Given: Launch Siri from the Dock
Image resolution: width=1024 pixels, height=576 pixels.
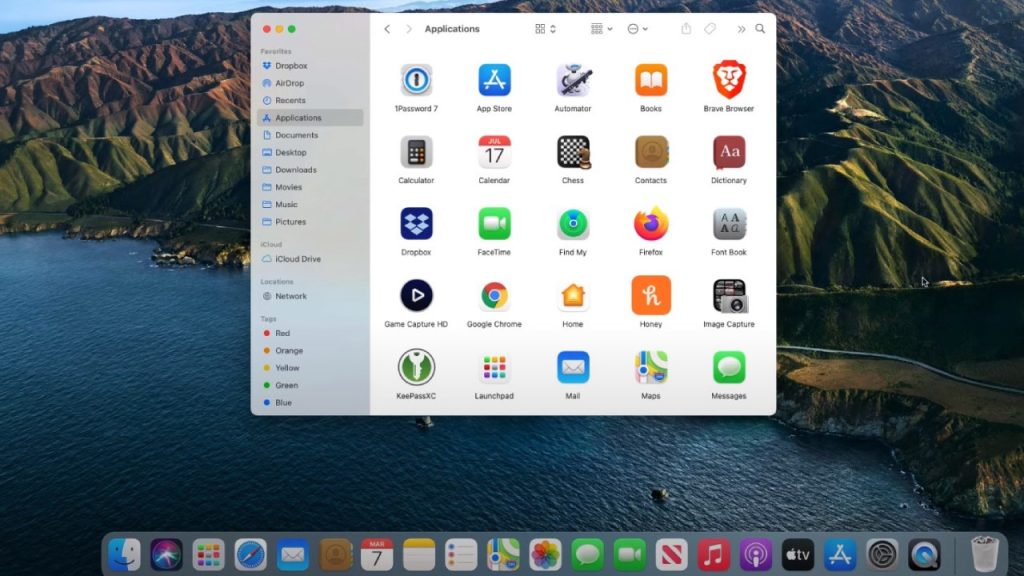Looking at the screenshot, I should pyautogui.click(x=166, y=555).
